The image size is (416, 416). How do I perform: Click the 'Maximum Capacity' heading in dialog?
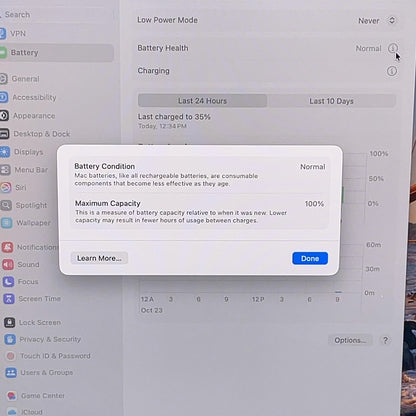coord(108,203)
